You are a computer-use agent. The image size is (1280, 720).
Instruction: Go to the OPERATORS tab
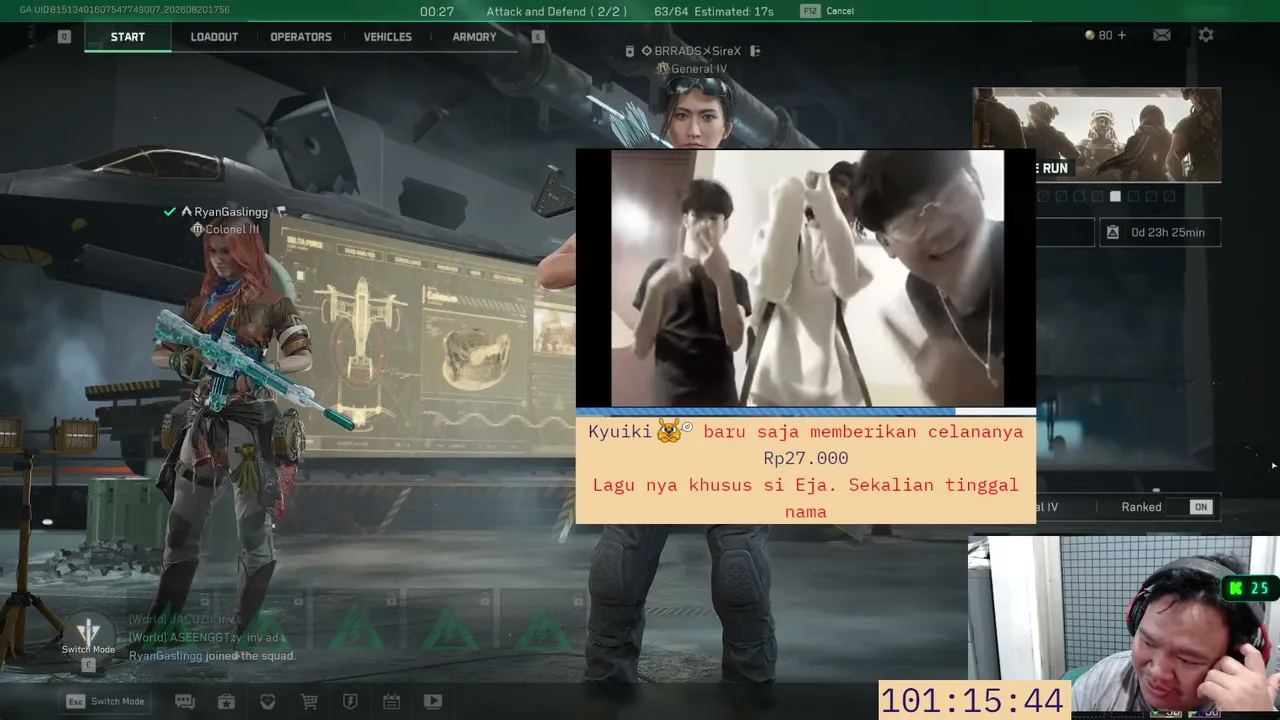pos(301,37)
